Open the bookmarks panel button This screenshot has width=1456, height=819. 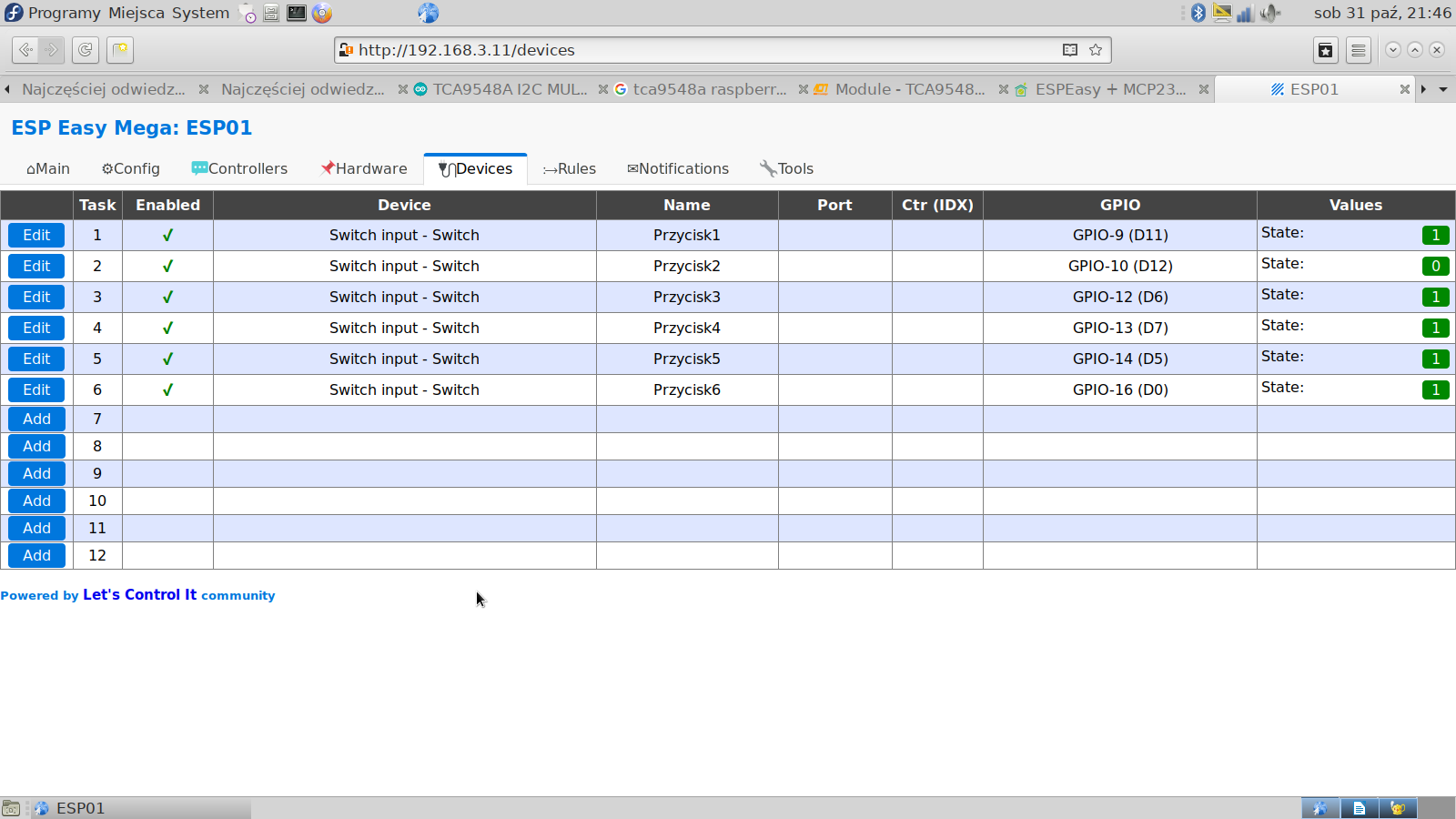(x=1326, y=50)
